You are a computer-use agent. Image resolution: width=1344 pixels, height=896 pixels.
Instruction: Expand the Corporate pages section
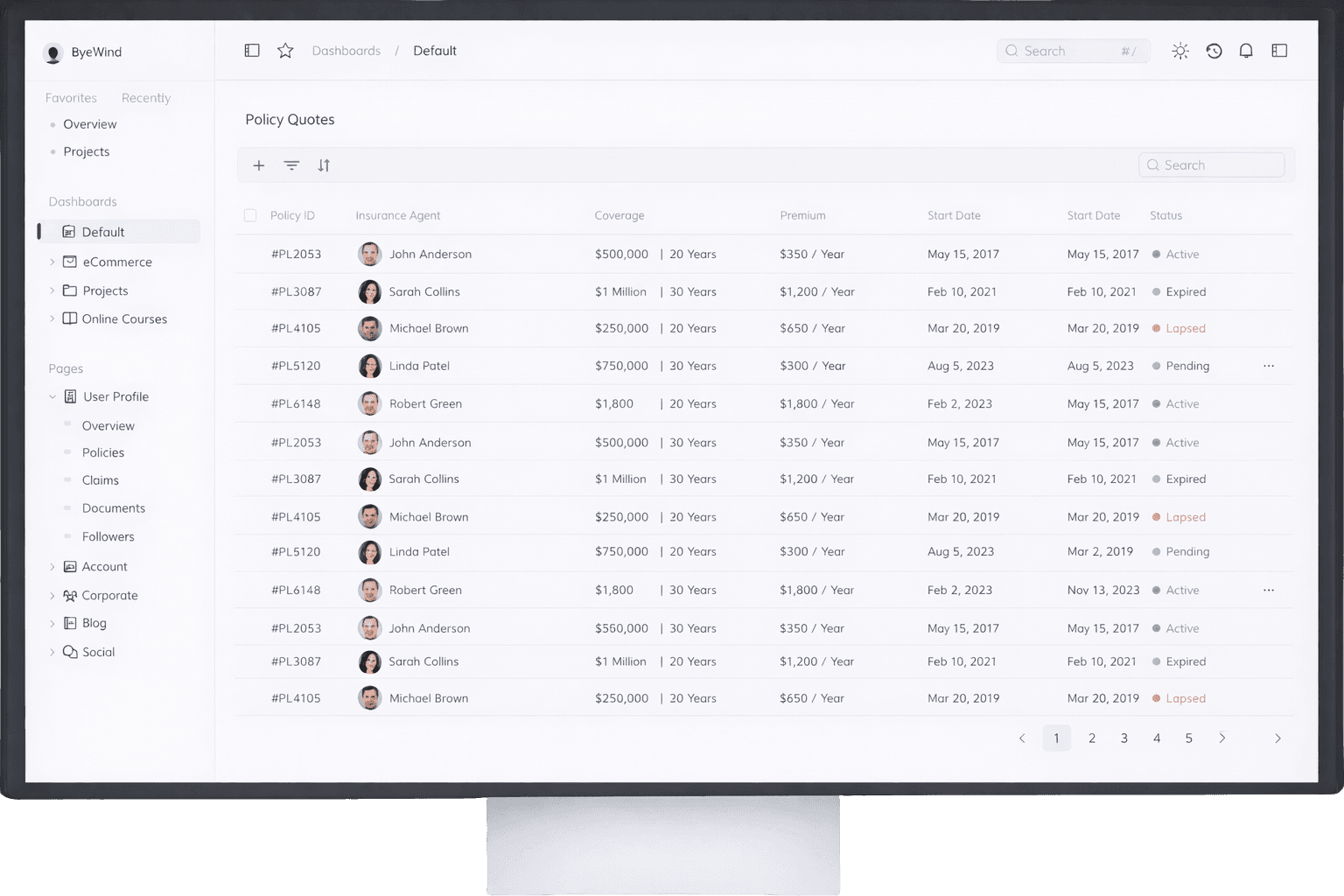[x=52, y=595]
